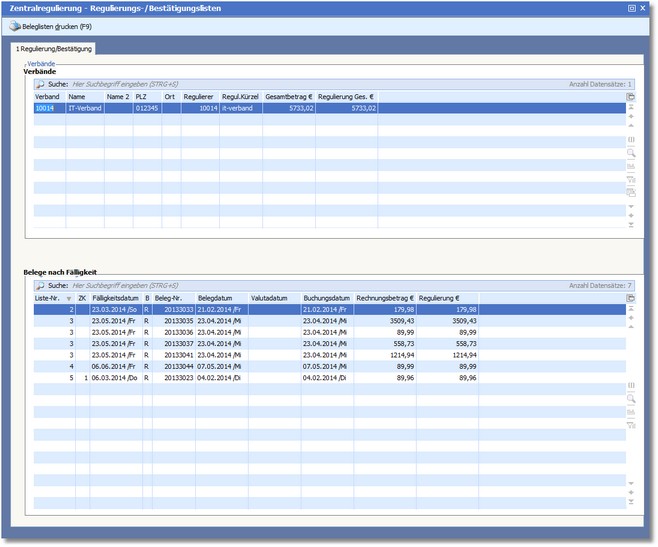Click filter icon beside Verbände table
658x547 pixels.
(631, 178)
